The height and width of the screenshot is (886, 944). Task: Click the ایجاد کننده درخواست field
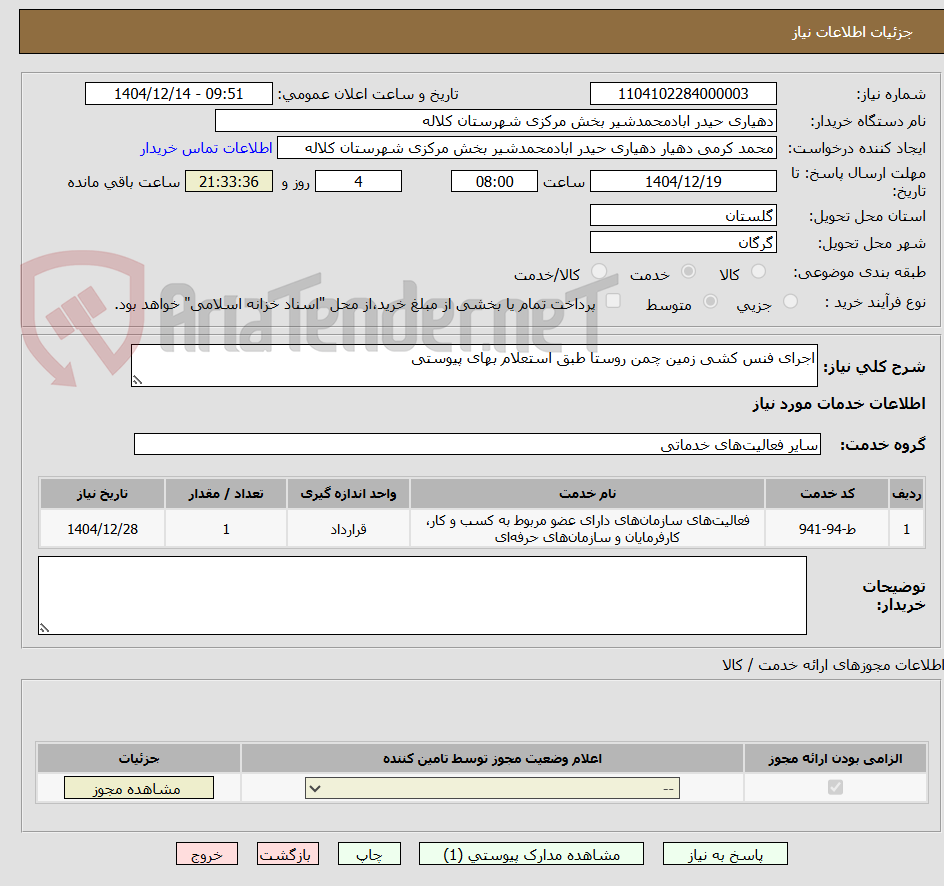527,148
